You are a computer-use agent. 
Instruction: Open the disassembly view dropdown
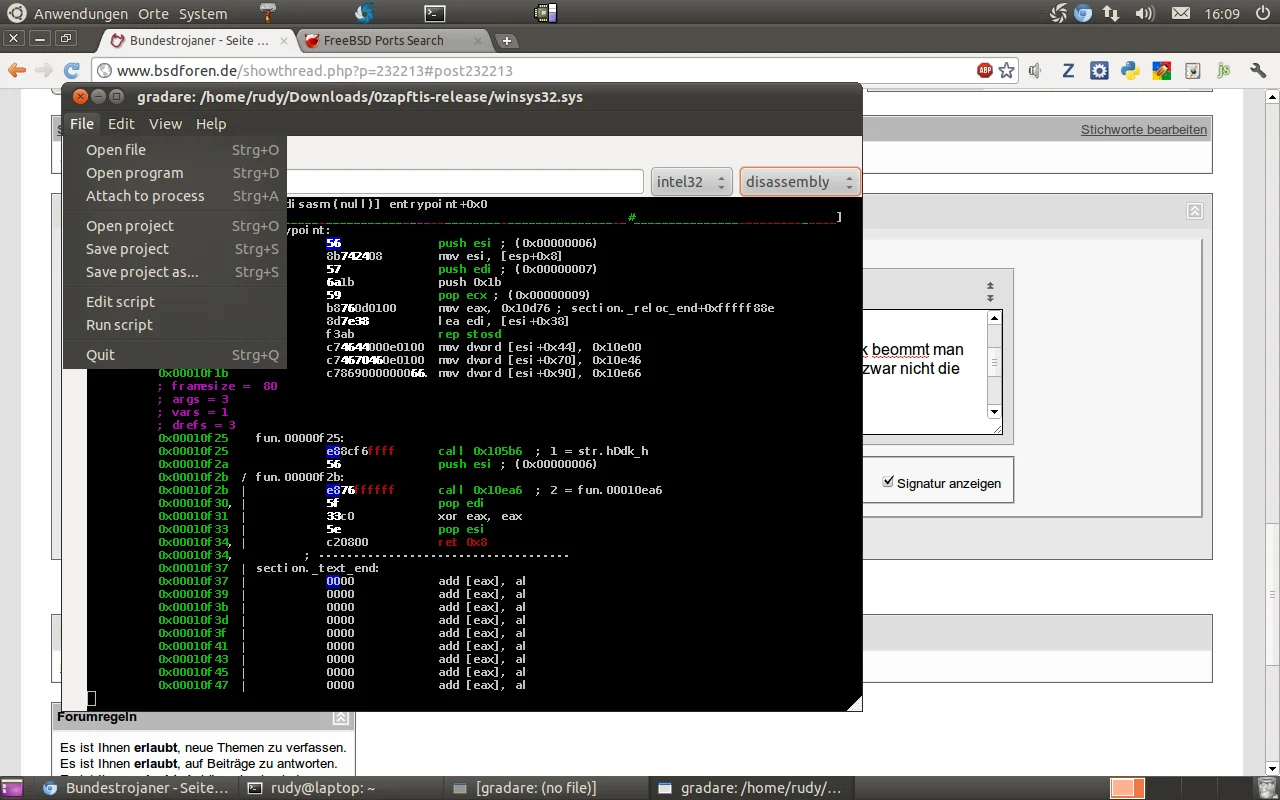pyautogui.click(x=800, y=182)
